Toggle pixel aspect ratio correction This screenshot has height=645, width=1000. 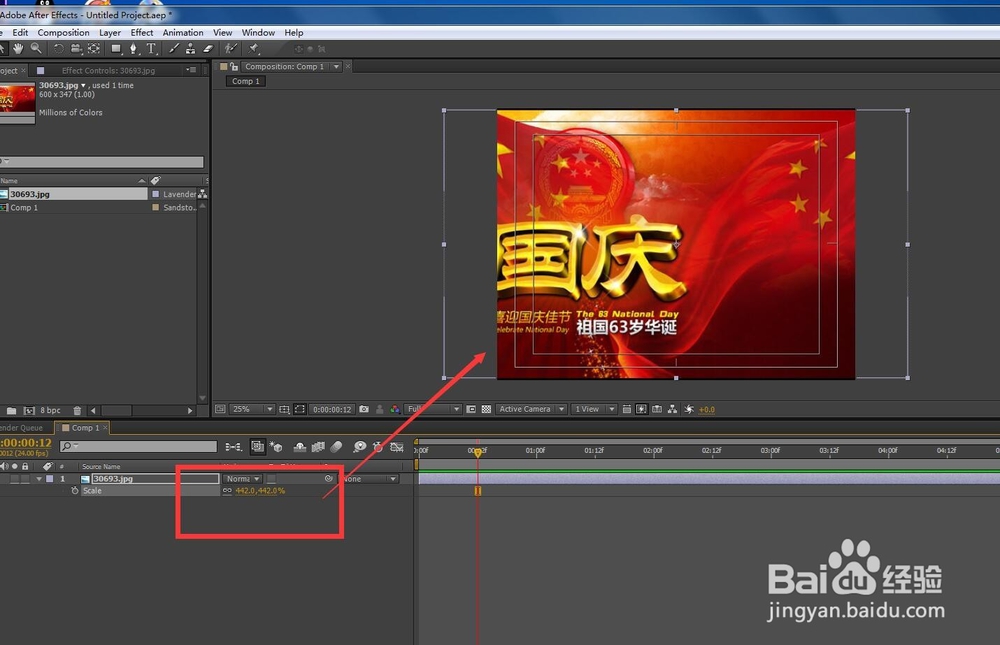click(626, 409)
